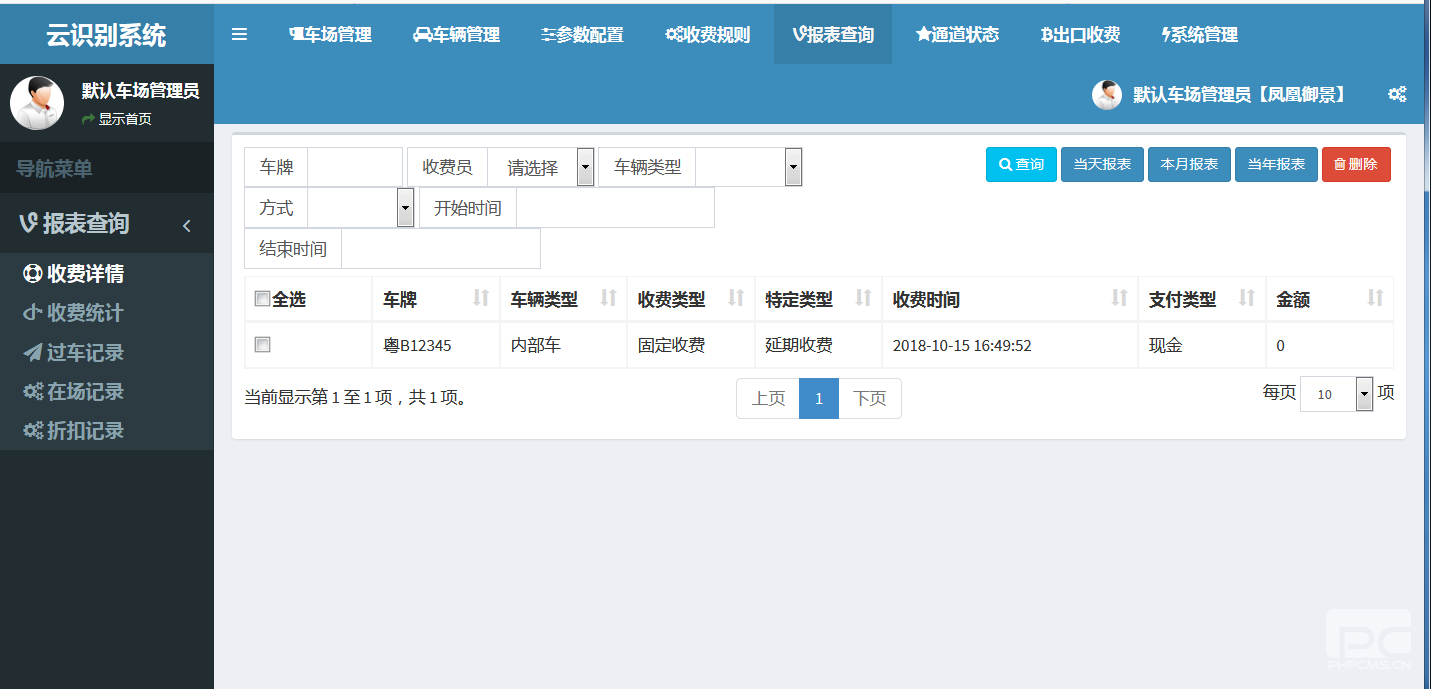Click the user avatar in the header bar
The width and height of the screenshot is (1431, 689).
point(1107,95)
